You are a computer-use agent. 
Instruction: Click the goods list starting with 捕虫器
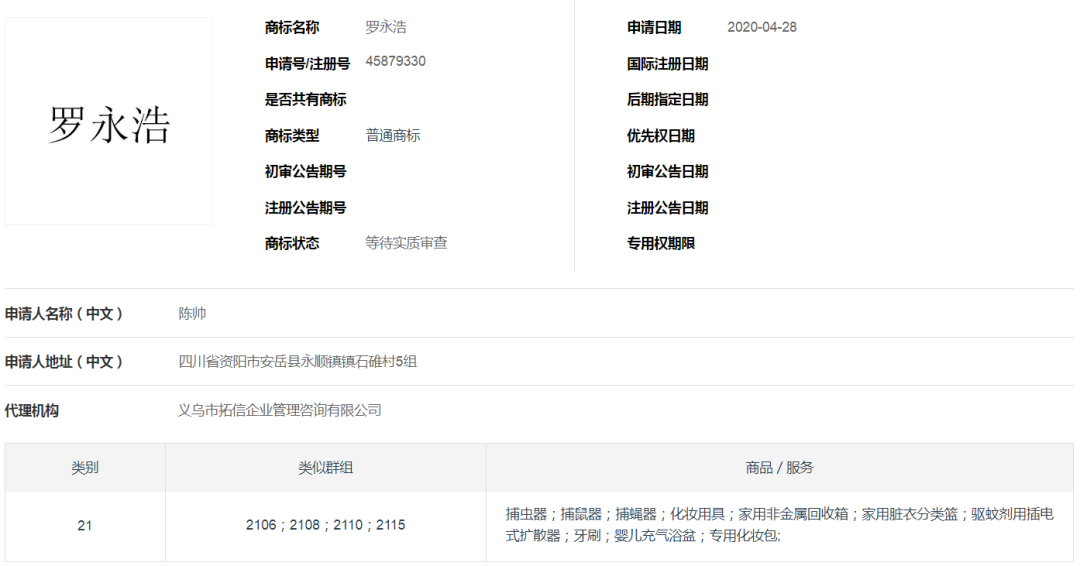point(780,525)
